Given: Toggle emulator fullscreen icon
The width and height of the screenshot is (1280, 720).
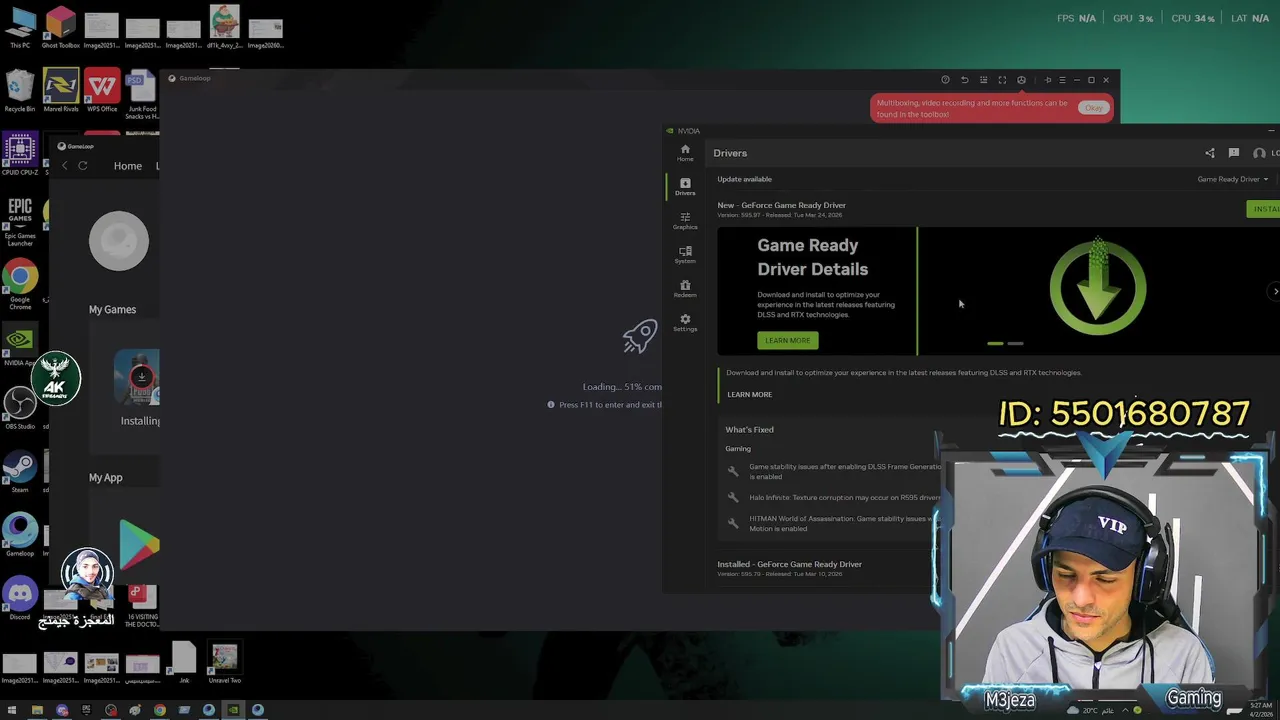Looking at the screenshot, I should [x=1002, y=80].
